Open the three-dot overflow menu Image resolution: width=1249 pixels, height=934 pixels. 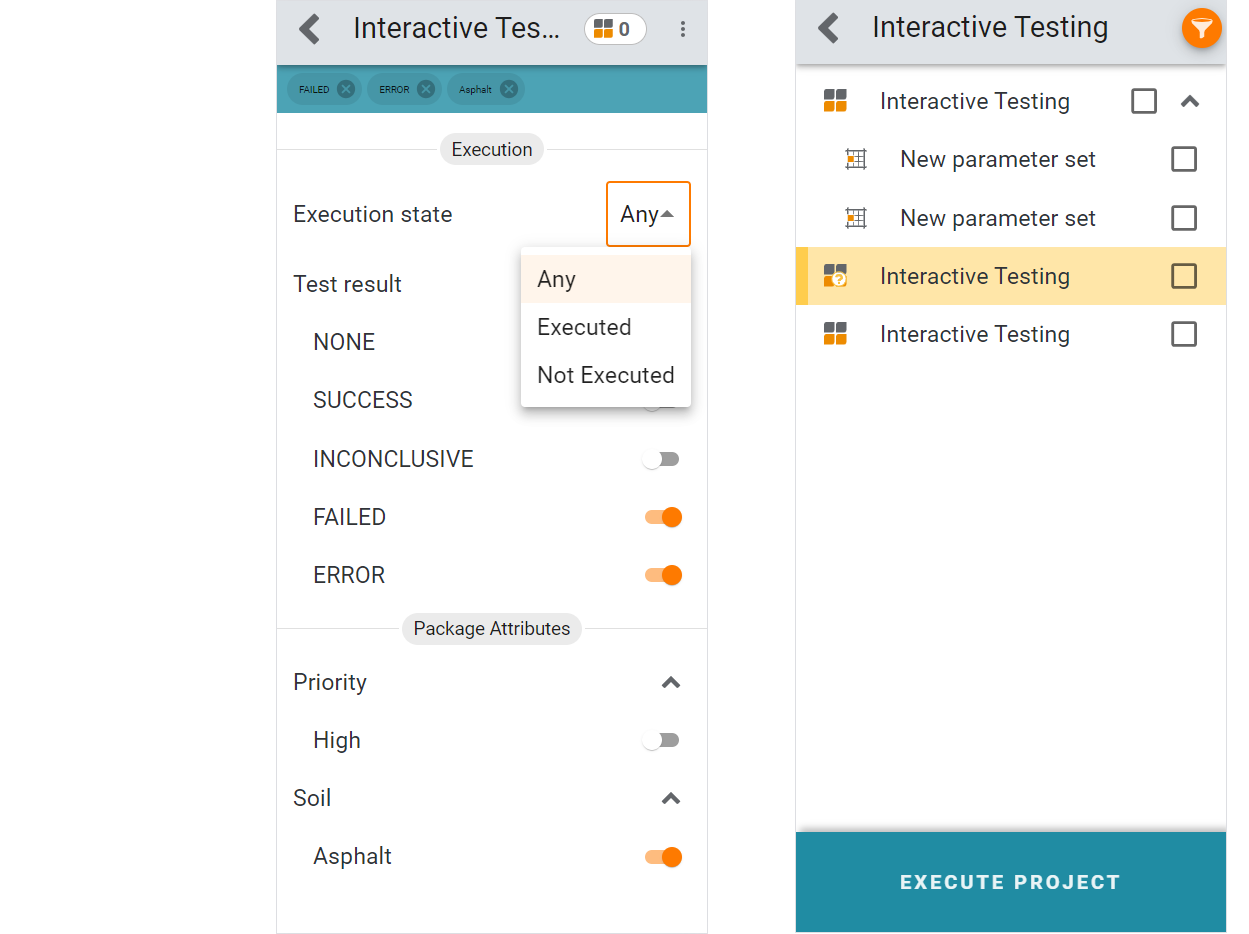point(683,29)
